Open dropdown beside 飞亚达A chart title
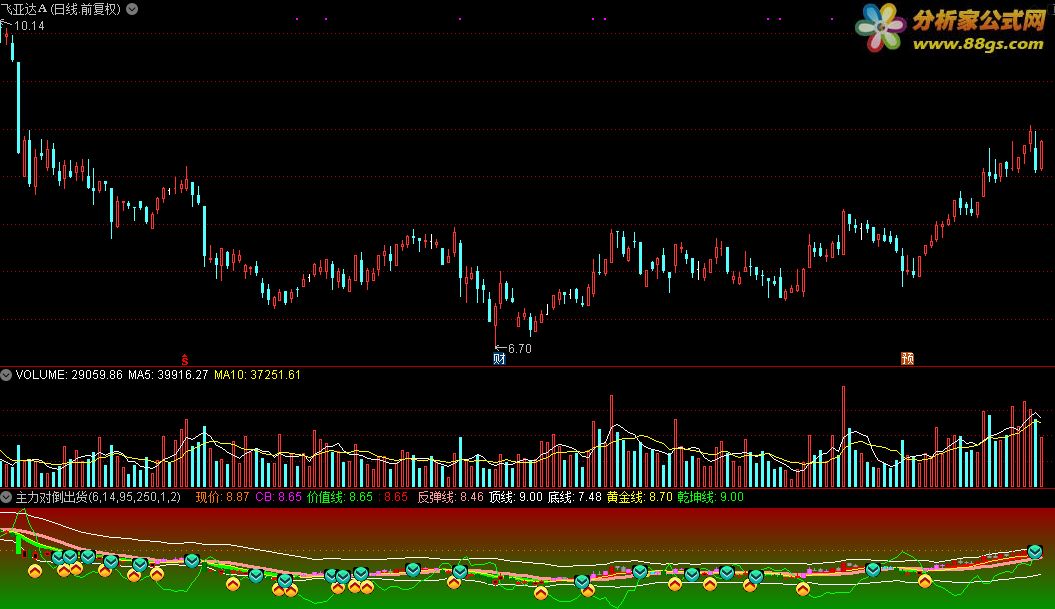 pyautogui.click(x=133, y=9)
